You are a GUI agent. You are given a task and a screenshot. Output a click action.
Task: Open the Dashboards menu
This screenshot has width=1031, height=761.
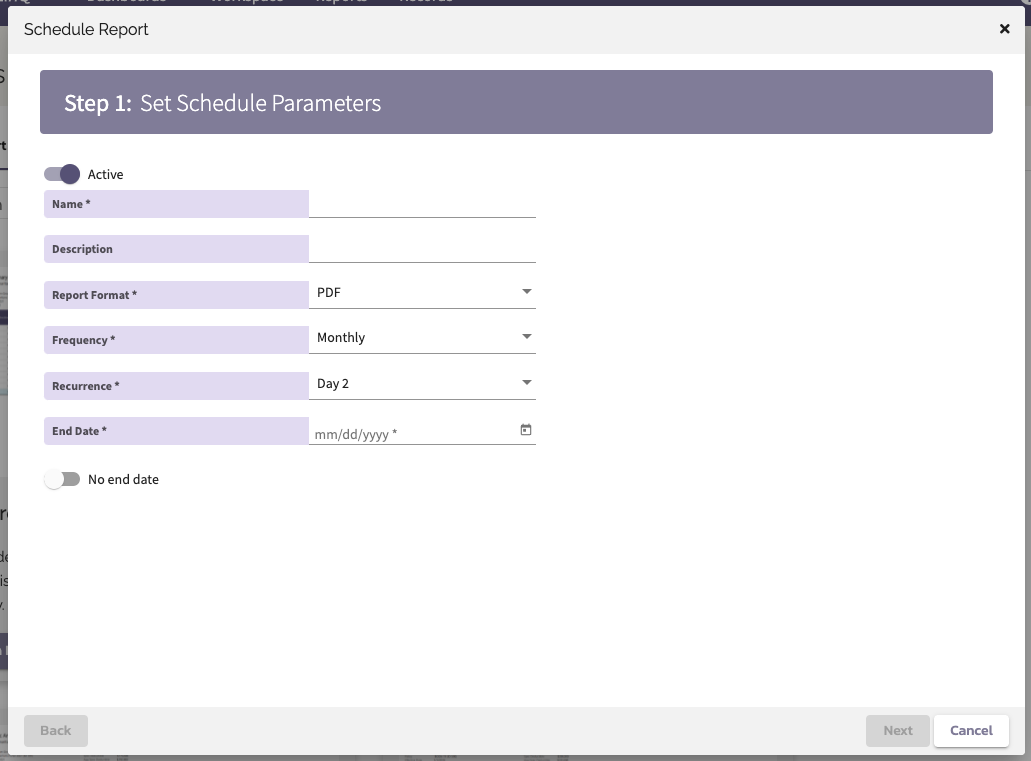(x=127, y=2)
